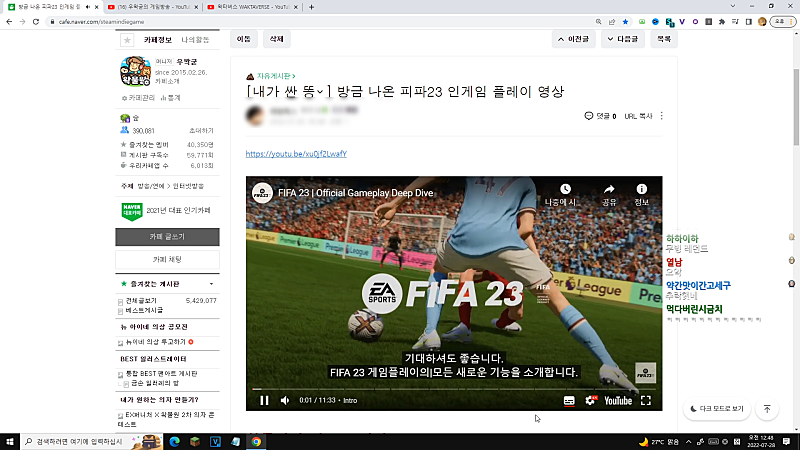The image size is (800, 450).
Task: Click Watch Later clock icon in video
Action: [x=565, y=189]
